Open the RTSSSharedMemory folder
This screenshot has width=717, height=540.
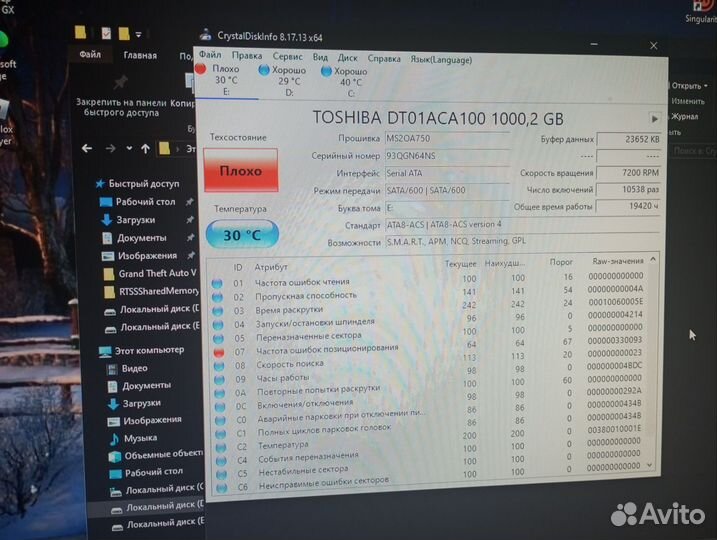pyautogui.click(x=152, y=291)
